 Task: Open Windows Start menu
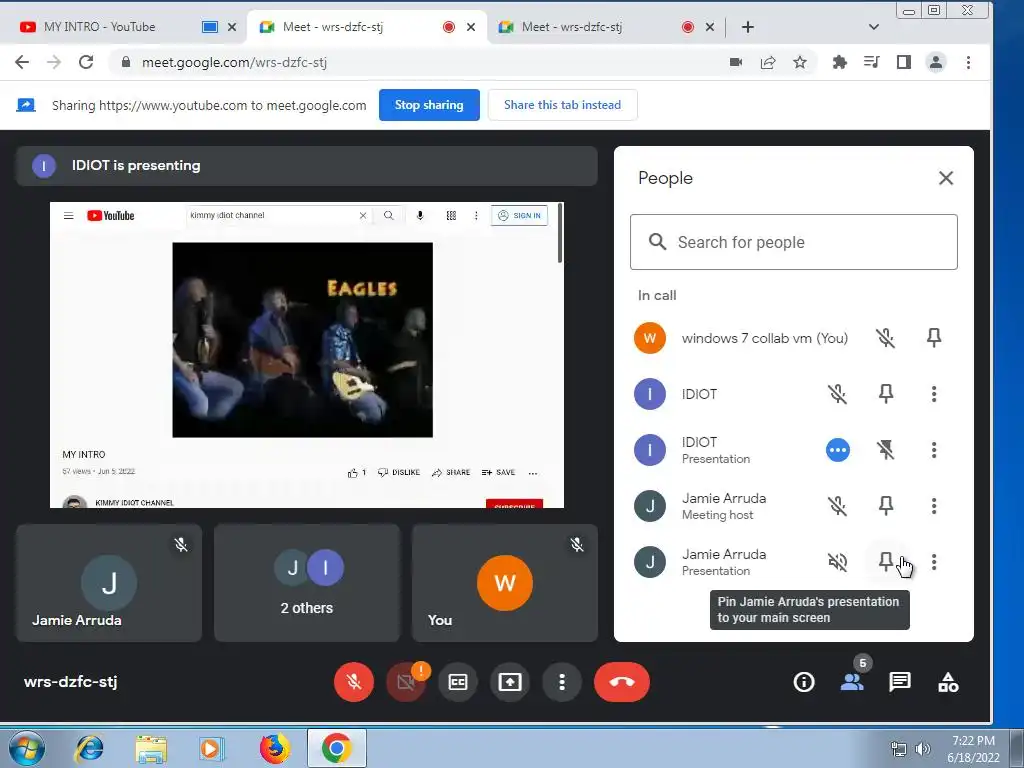(27, 748)
